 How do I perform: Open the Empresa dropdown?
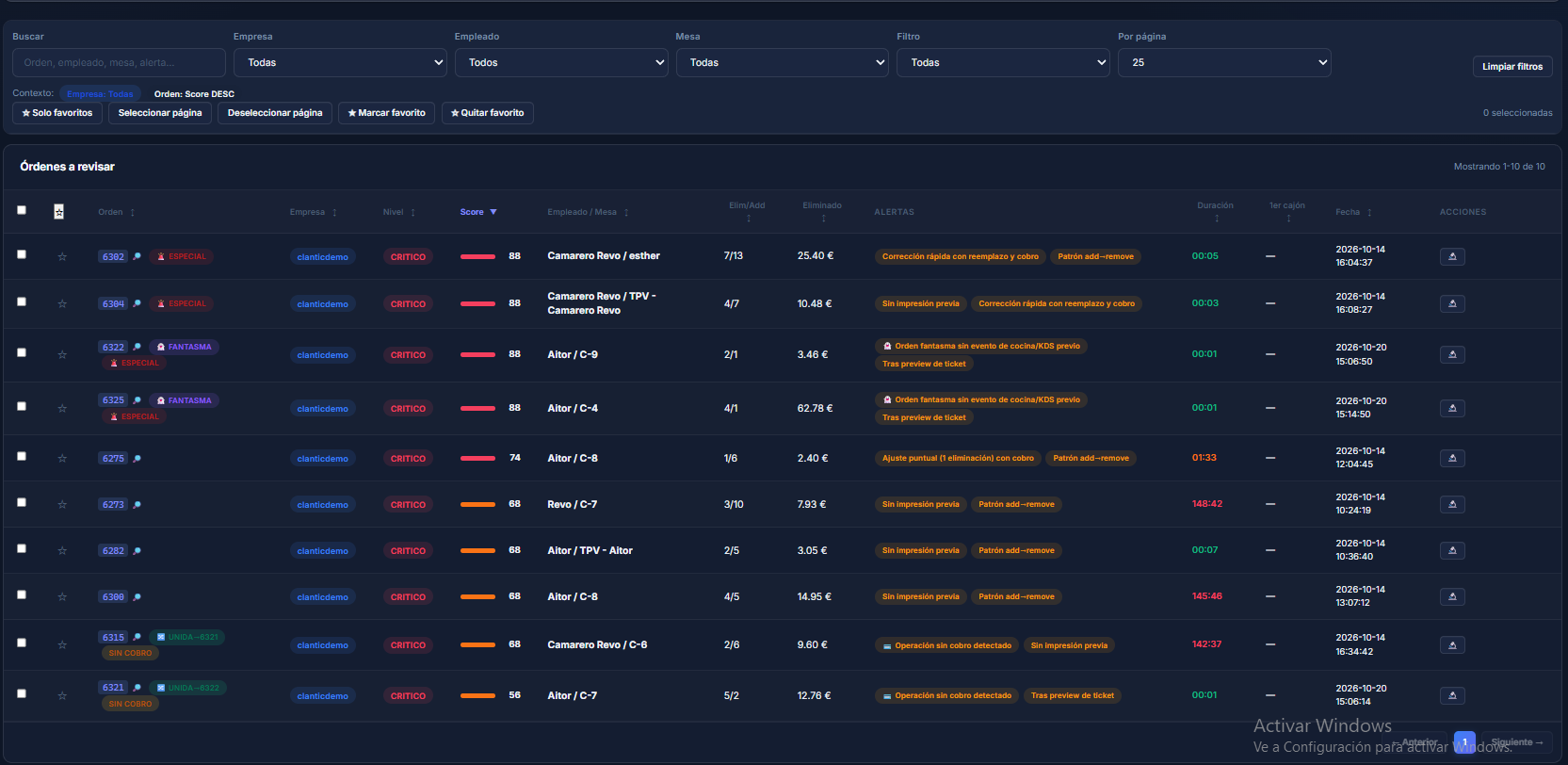click(x=340, y=62)
